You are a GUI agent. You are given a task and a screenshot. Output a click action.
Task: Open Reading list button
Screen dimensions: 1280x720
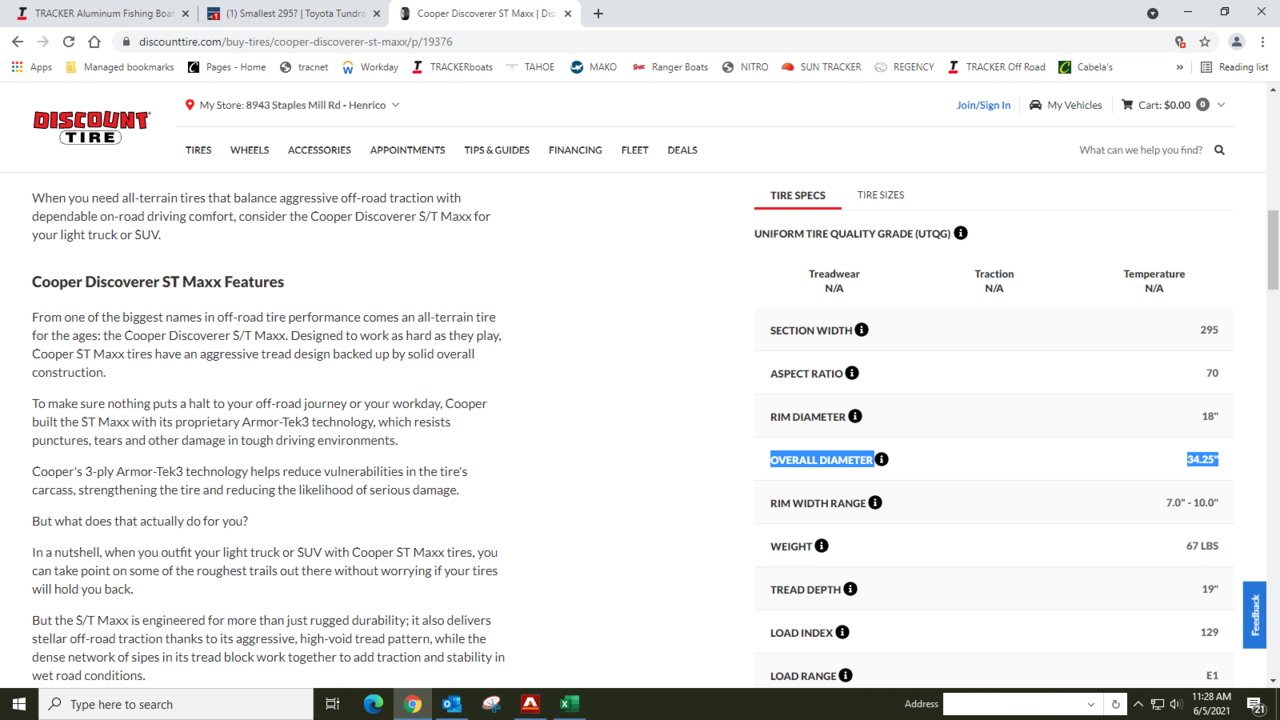click(x=1234, y=67)
